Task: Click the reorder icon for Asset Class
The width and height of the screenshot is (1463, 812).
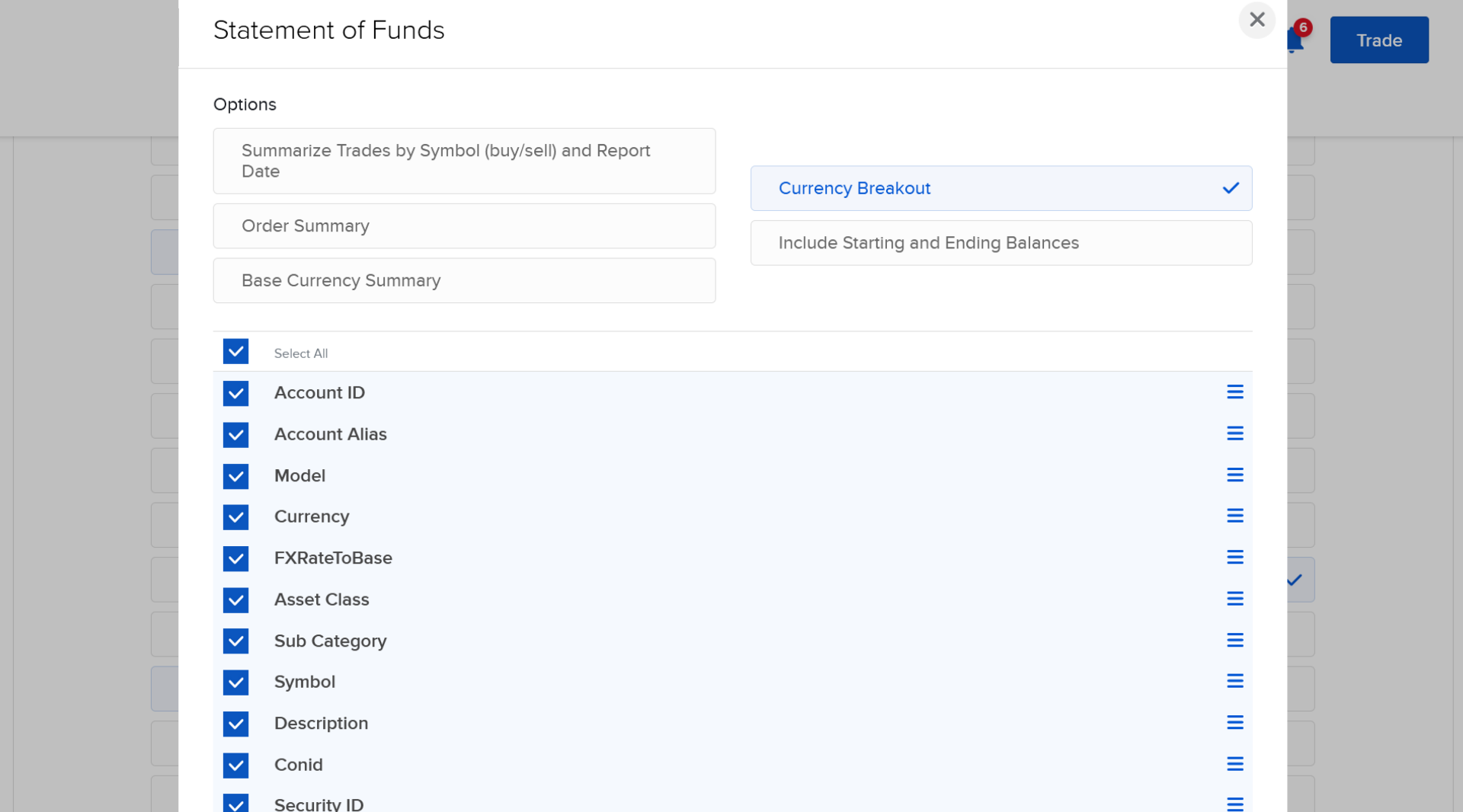Action: pos(1235,599)
